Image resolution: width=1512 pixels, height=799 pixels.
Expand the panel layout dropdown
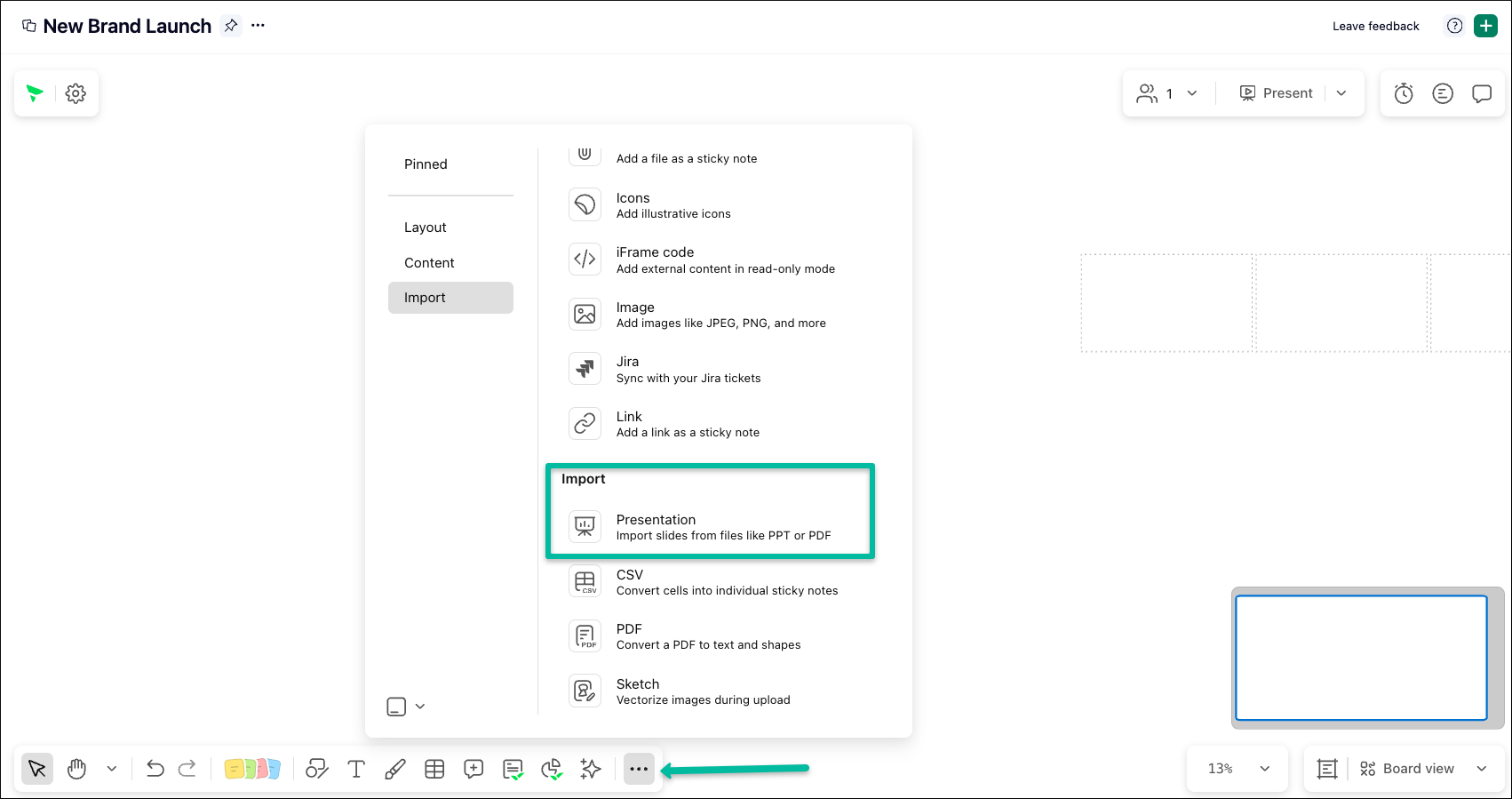(407, 707)
